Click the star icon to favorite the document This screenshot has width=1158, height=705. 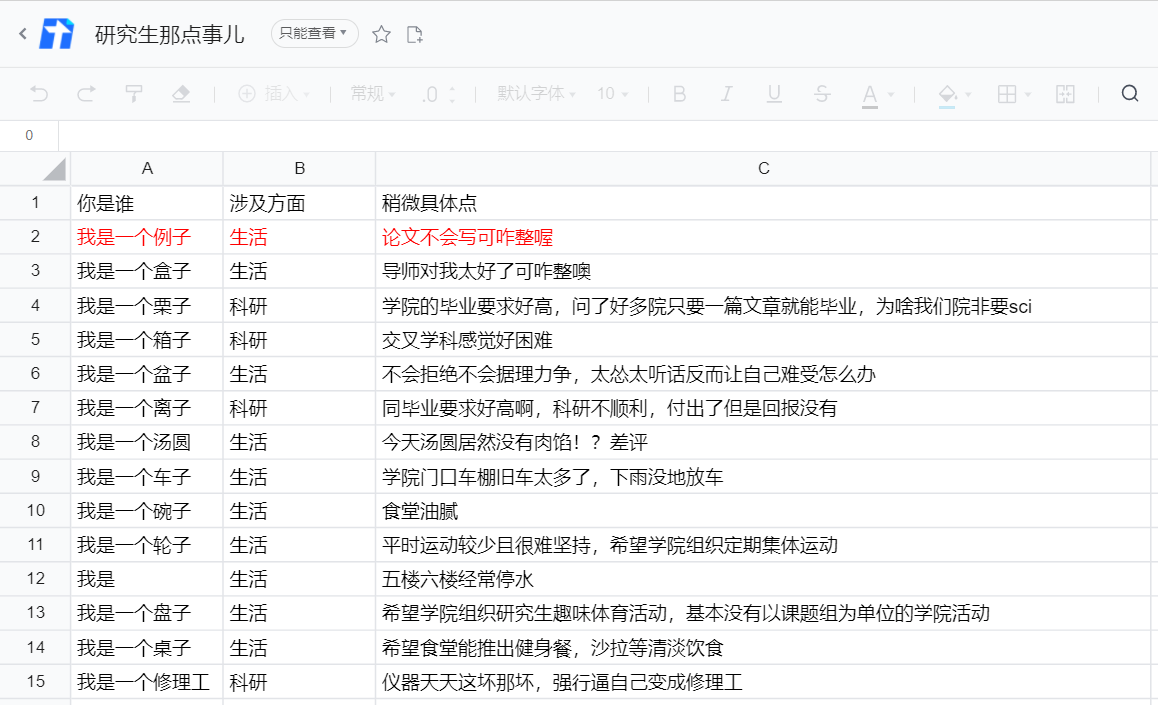point(380,33)
